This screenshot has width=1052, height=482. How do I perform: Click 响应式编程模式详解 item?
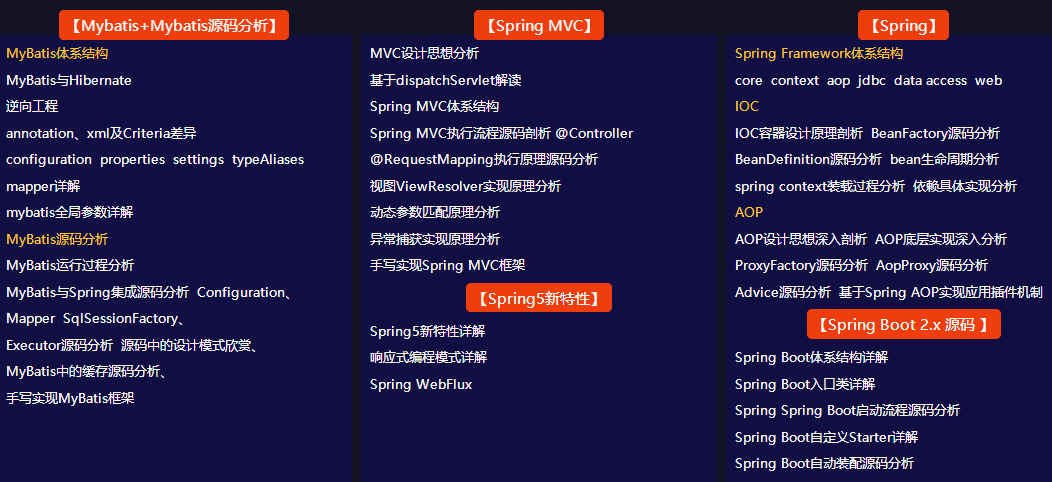428,357
